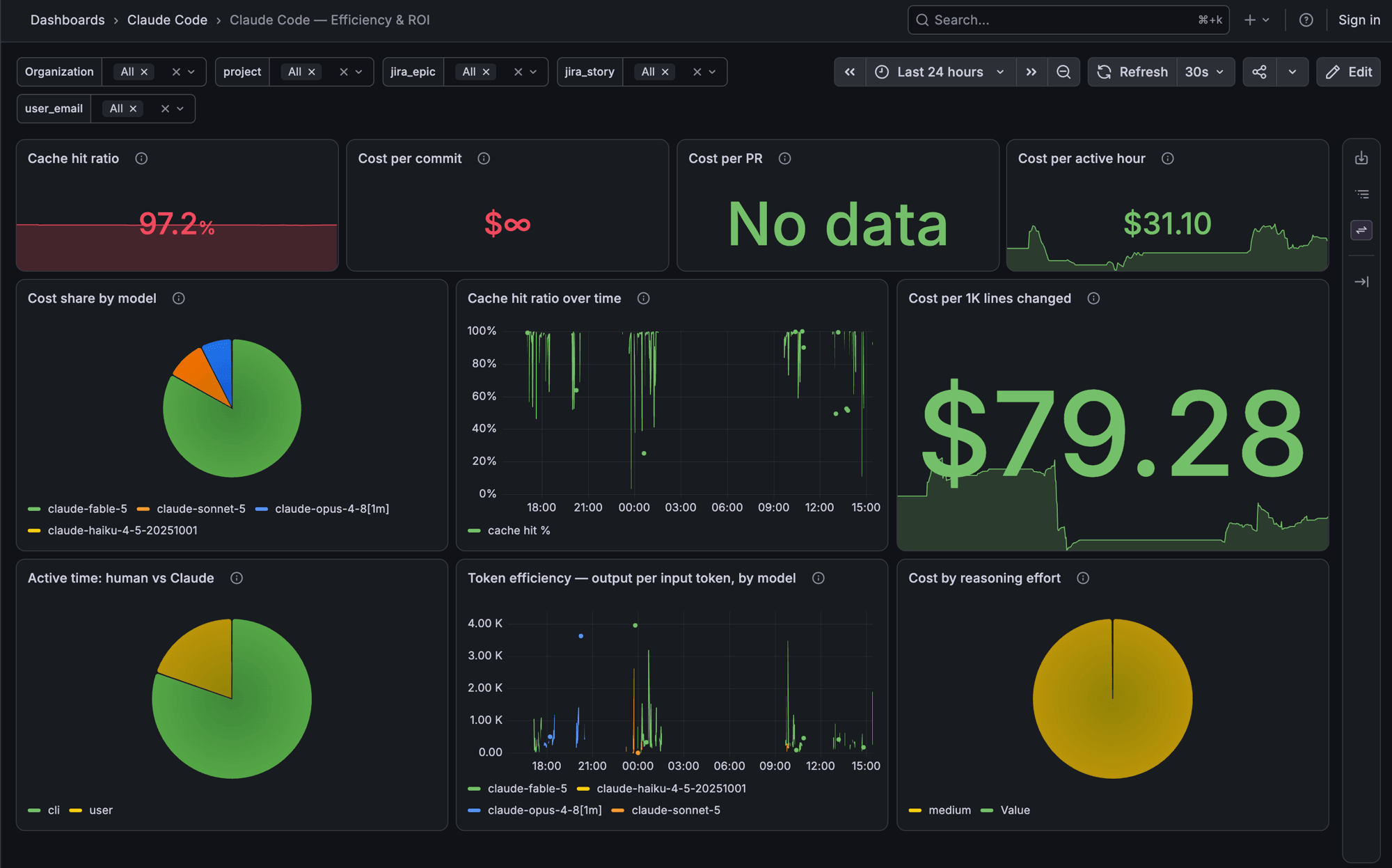This screenshot has height=868, width=1392.
Task: Click the $31.10 stat value
Action: [1167, 223]
